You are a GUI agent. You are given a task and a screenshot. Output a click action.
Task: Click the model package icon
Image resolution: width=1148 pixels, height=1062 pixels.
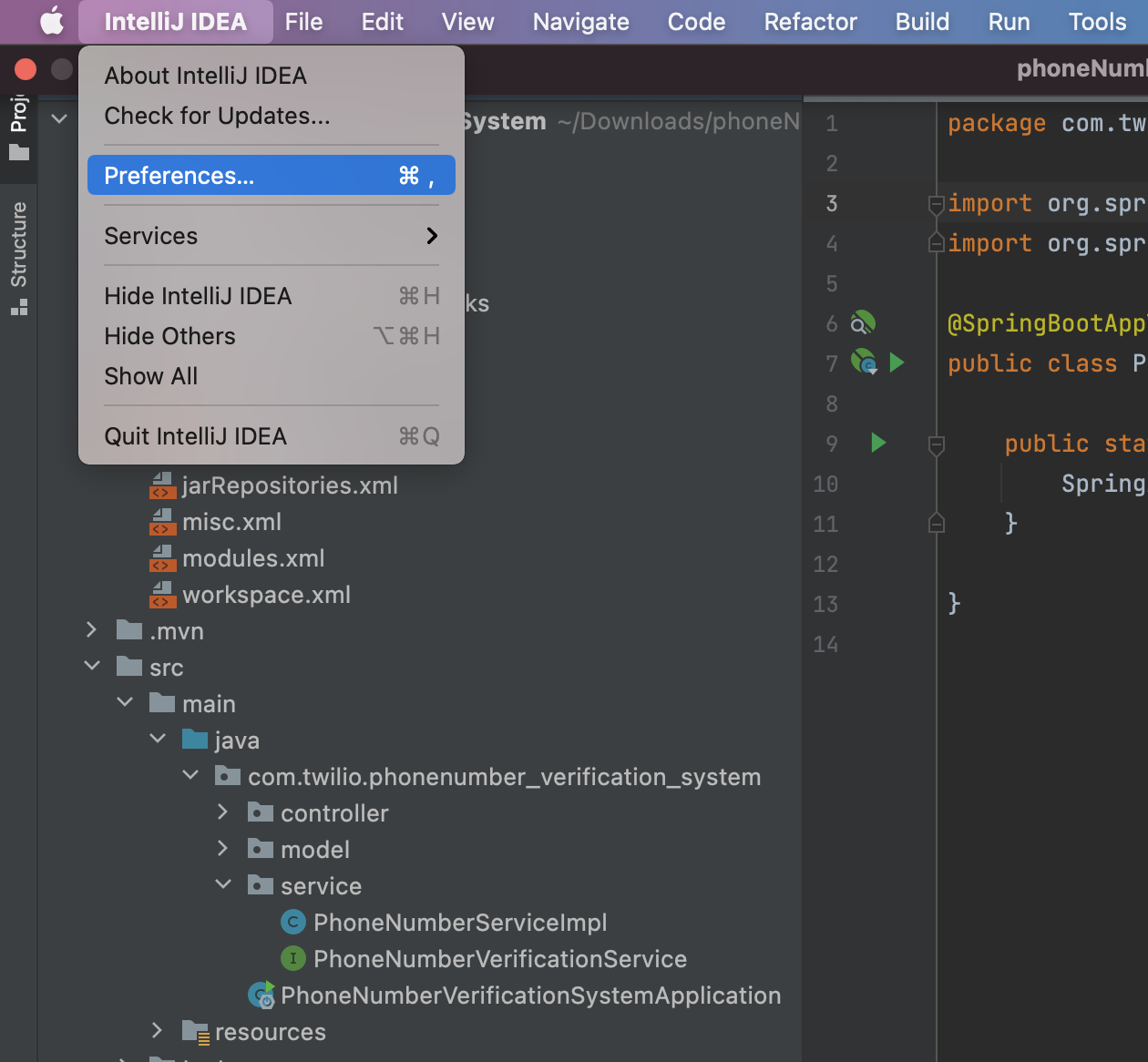pyautogui.click(x=261, y=849)
